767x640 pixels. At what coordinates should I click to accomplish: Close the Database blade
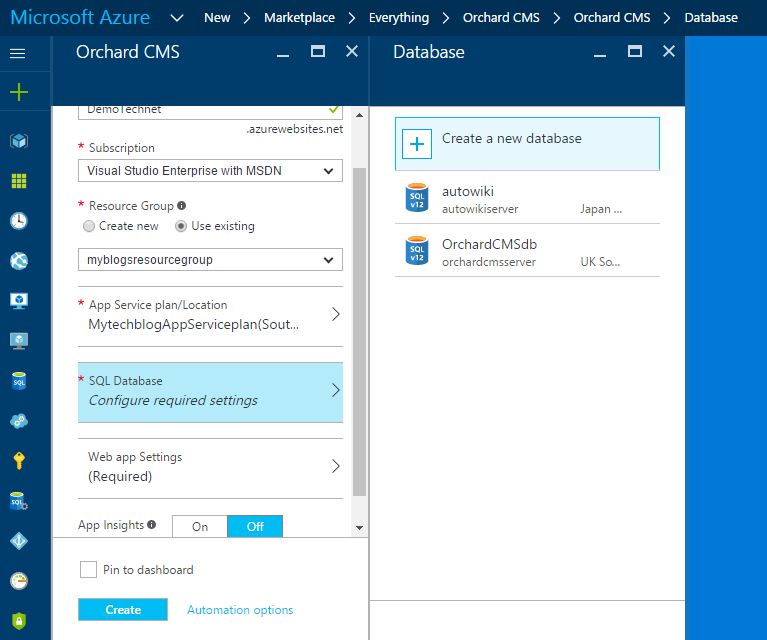tap(669, 51)
